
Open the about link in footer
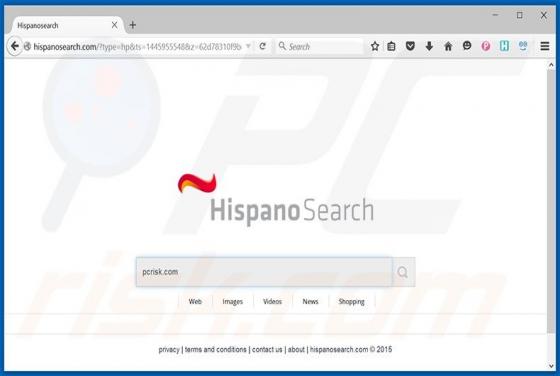click(x=296, y=349)
